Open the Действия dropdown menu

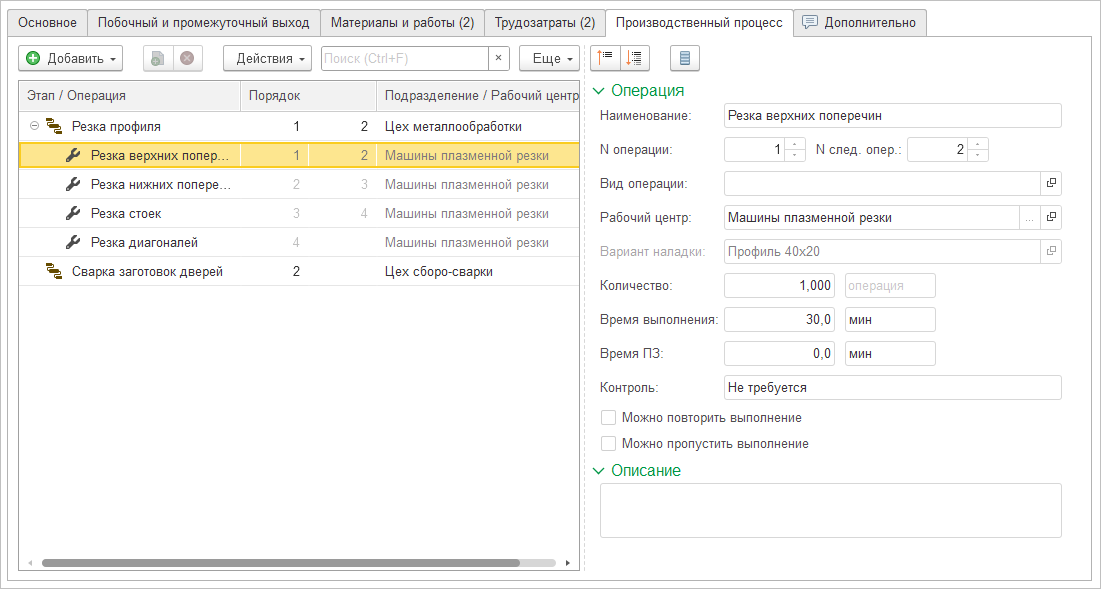[267, 59]
